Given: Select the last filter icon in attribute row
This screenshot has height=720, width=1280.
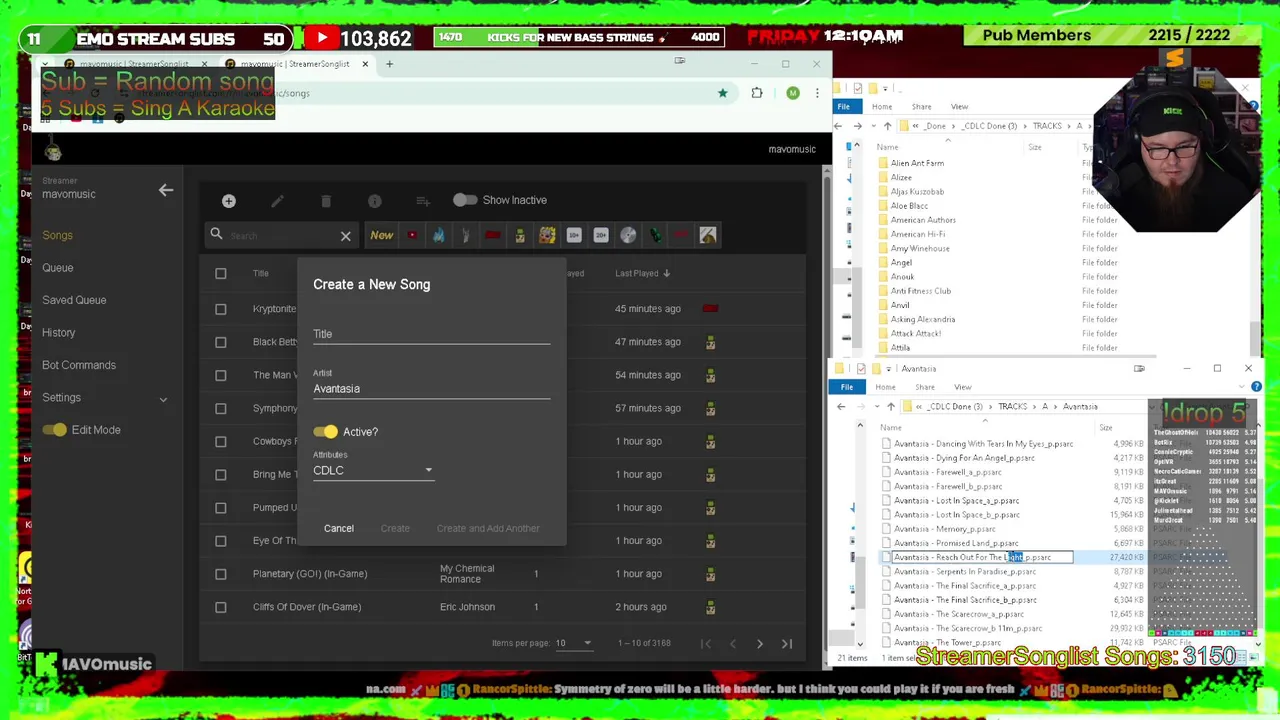Looking at the screenshot, I should 708,235.
